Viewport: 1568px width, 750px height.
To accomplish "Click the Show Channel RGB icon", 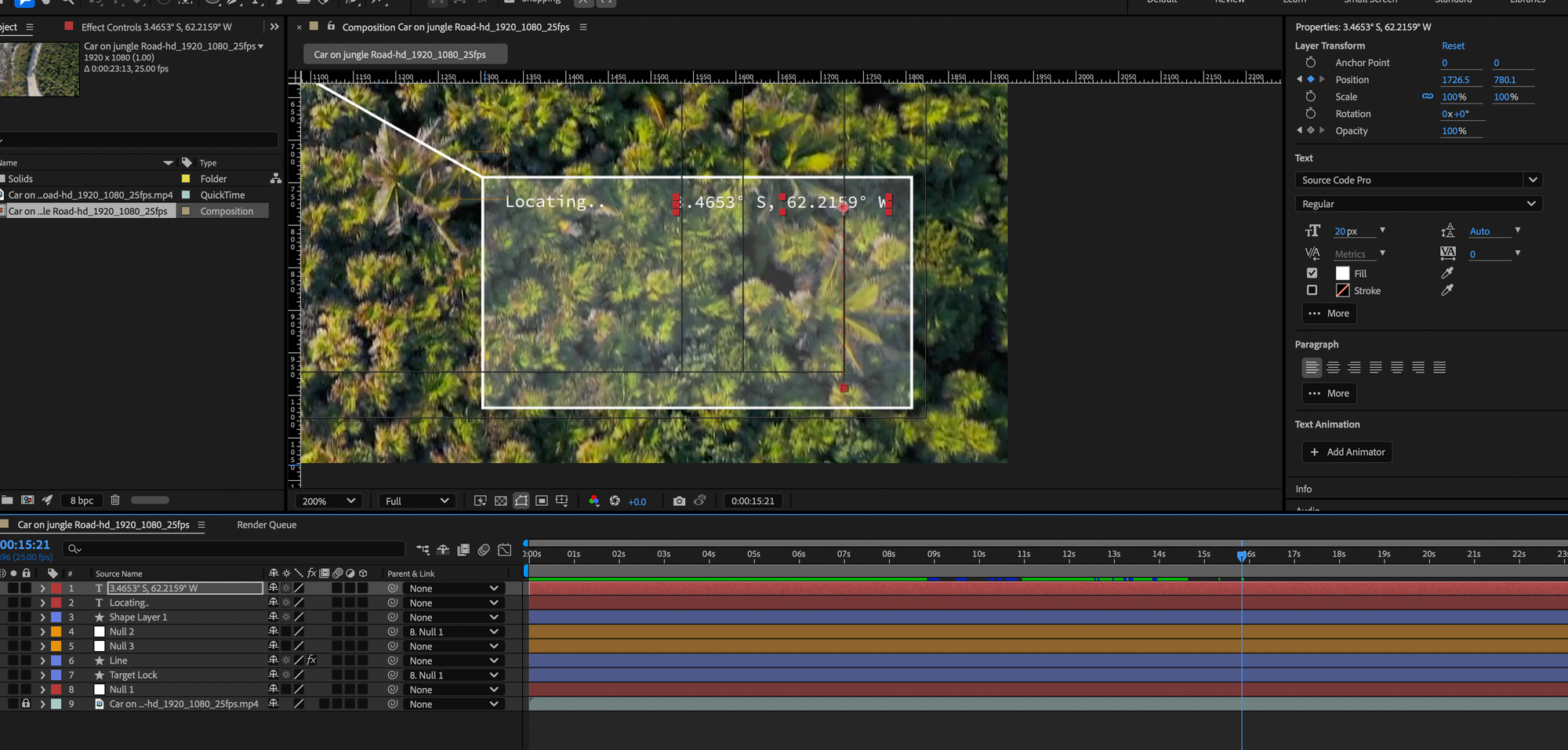I will pyautogui.click(x=593, y=501).
